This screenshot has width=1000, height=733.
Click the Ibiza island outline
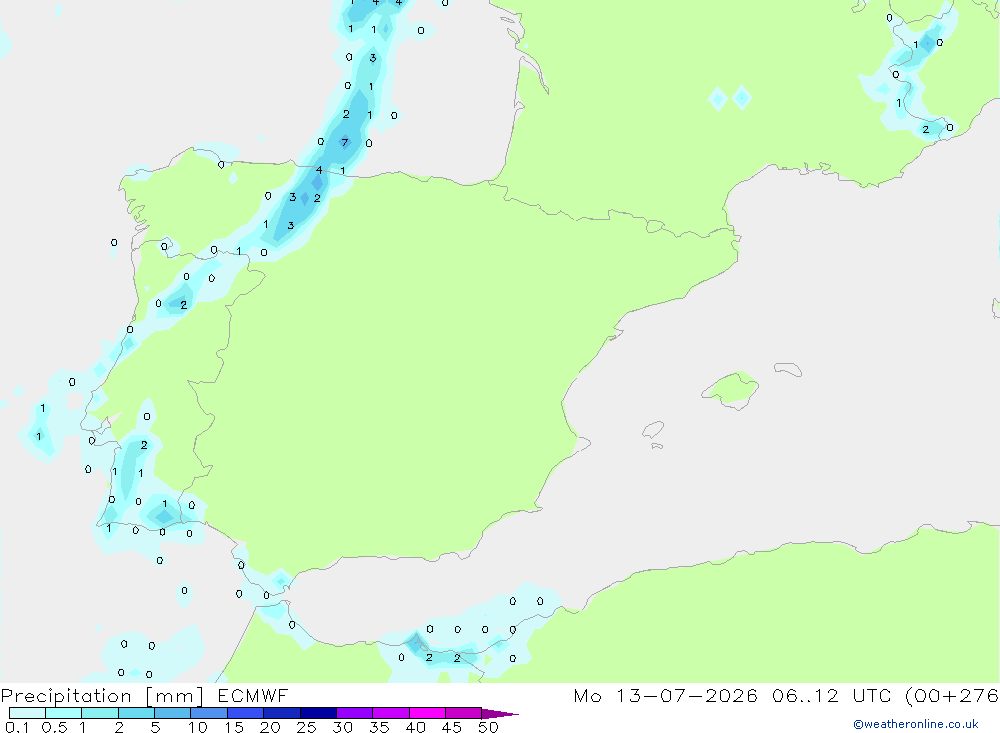tap(653, 430)
